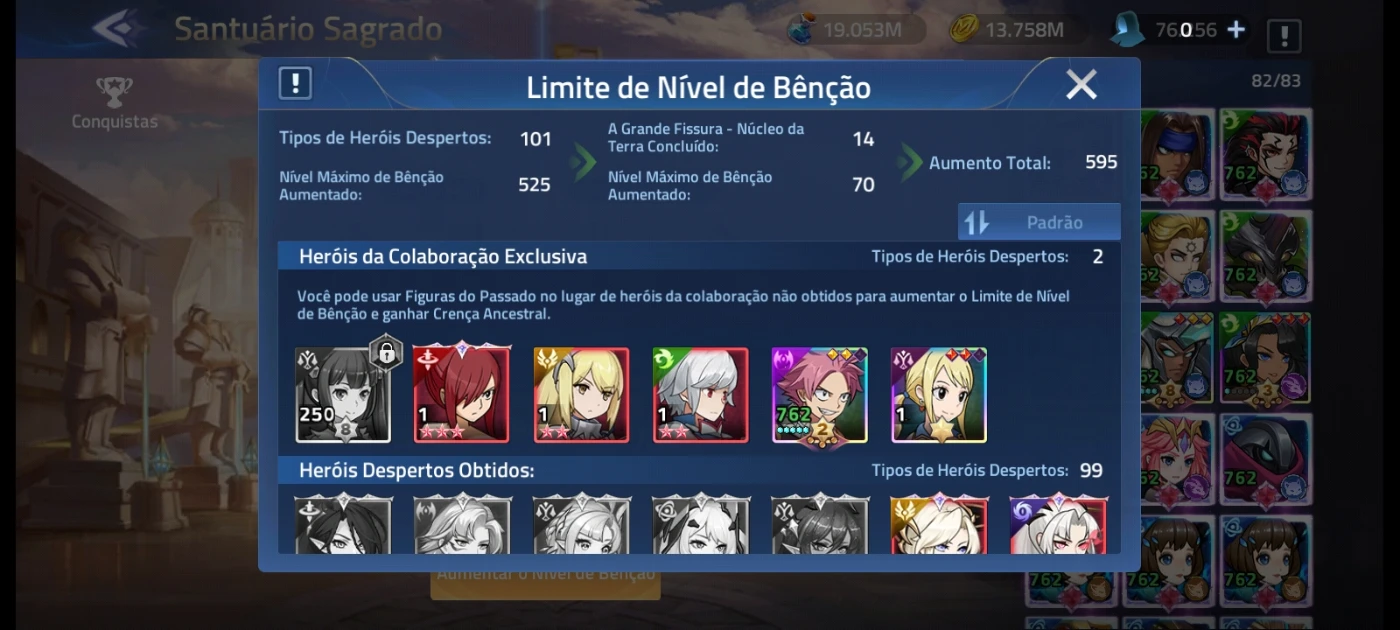Image resolution: width=1400 pixels, height=630 pixels.
Task: Select the locked level 250 hero portrait
Action: click(x=343, y=395)
